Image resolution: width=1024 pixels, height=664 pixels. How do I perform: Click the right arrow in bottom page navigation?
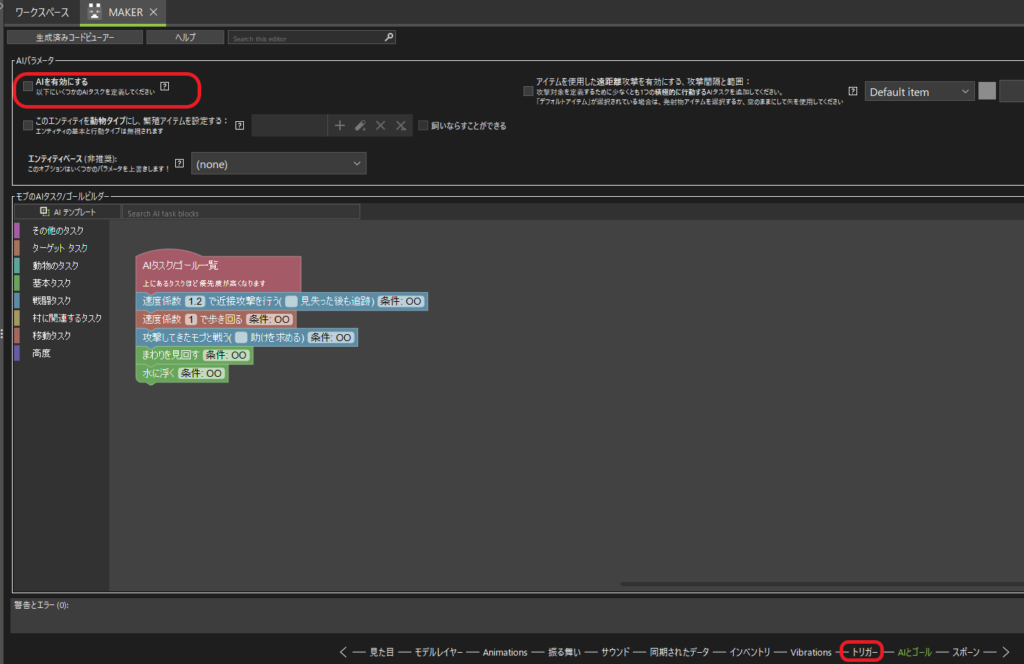pos(1006,652)
